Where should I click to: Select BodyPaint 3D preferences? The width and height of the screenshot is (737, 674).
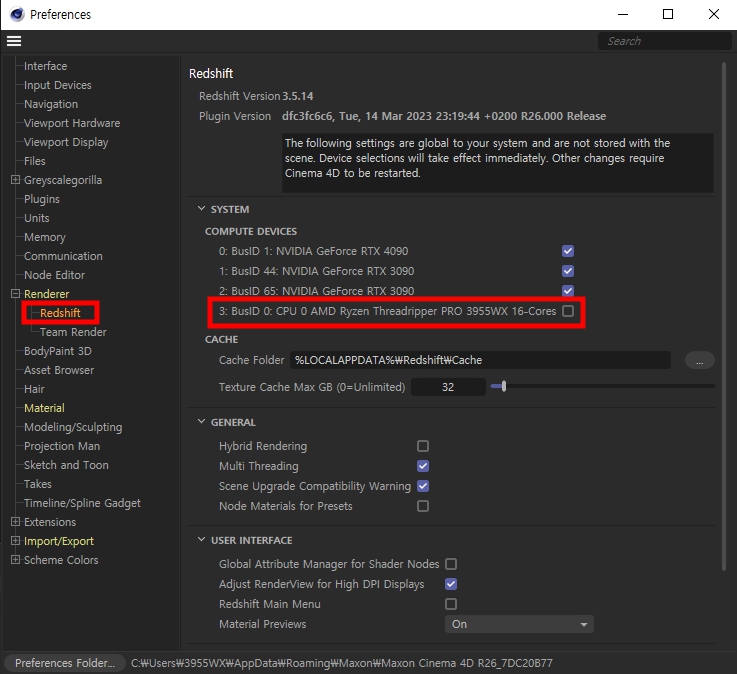tap(58, 351)
